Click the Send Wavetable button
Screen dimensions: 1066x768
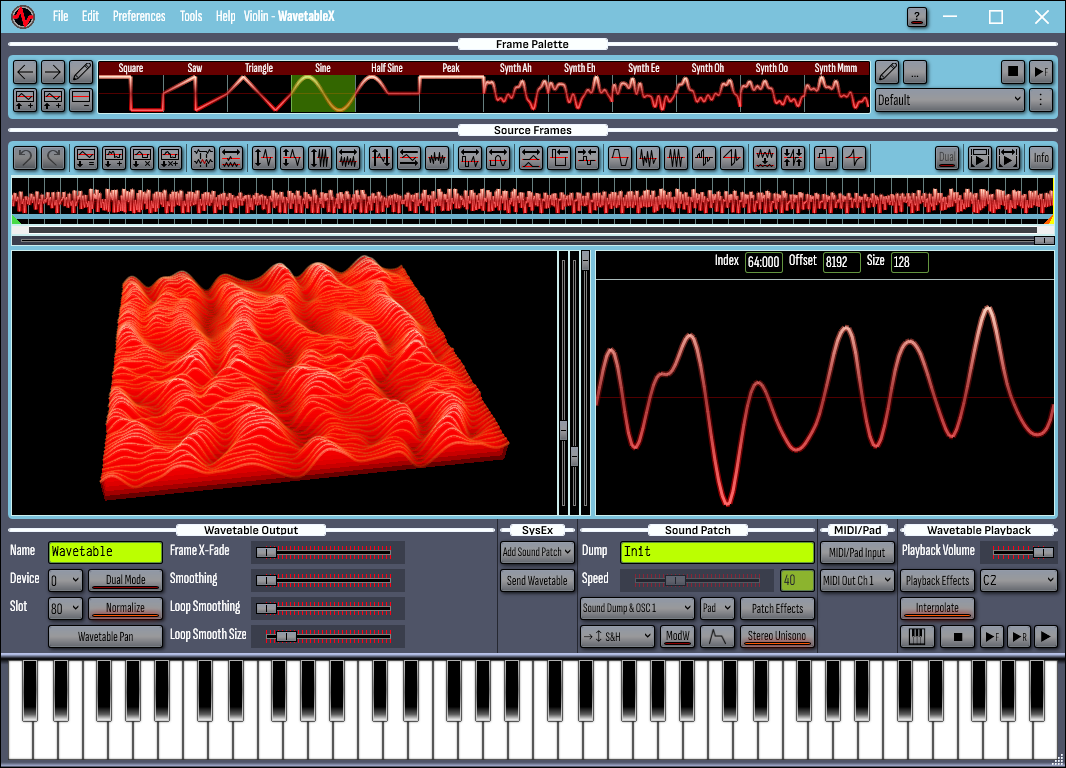(x=537, y=580)
